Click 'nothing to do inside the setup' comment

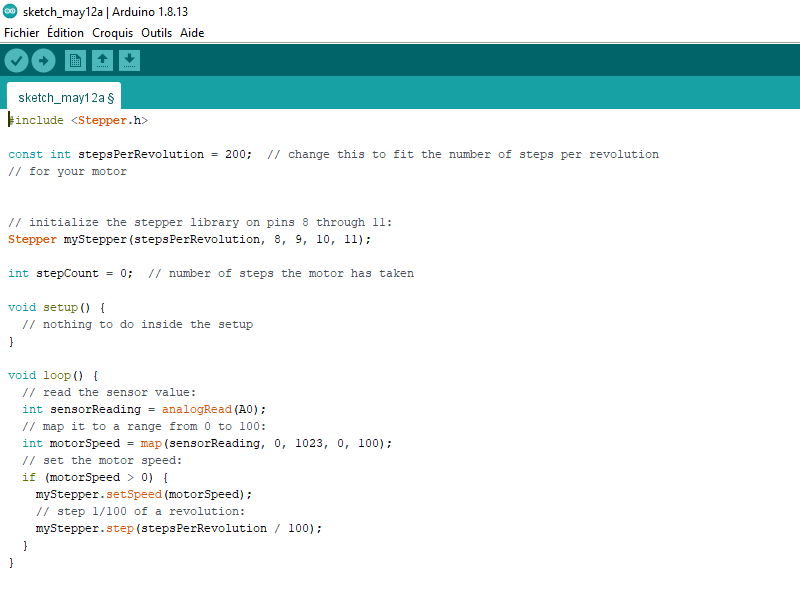pyautogui.click(x=137, y=324)
